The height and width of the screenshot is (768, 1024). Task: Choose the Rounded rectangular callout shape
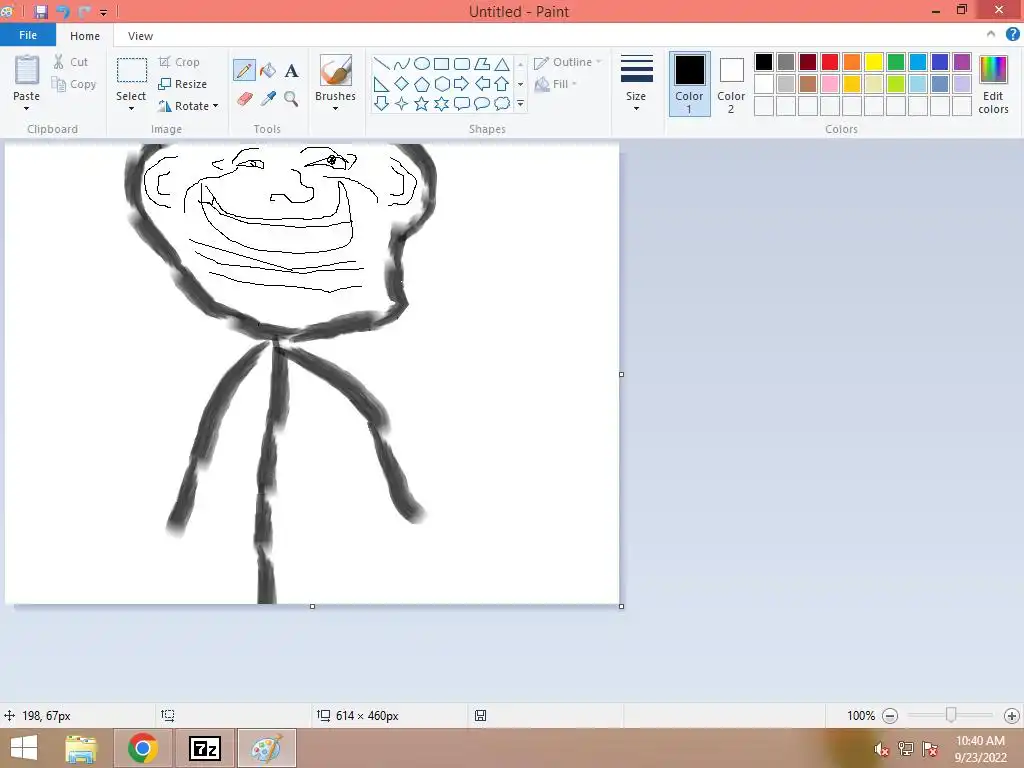[x=462, y=103]
